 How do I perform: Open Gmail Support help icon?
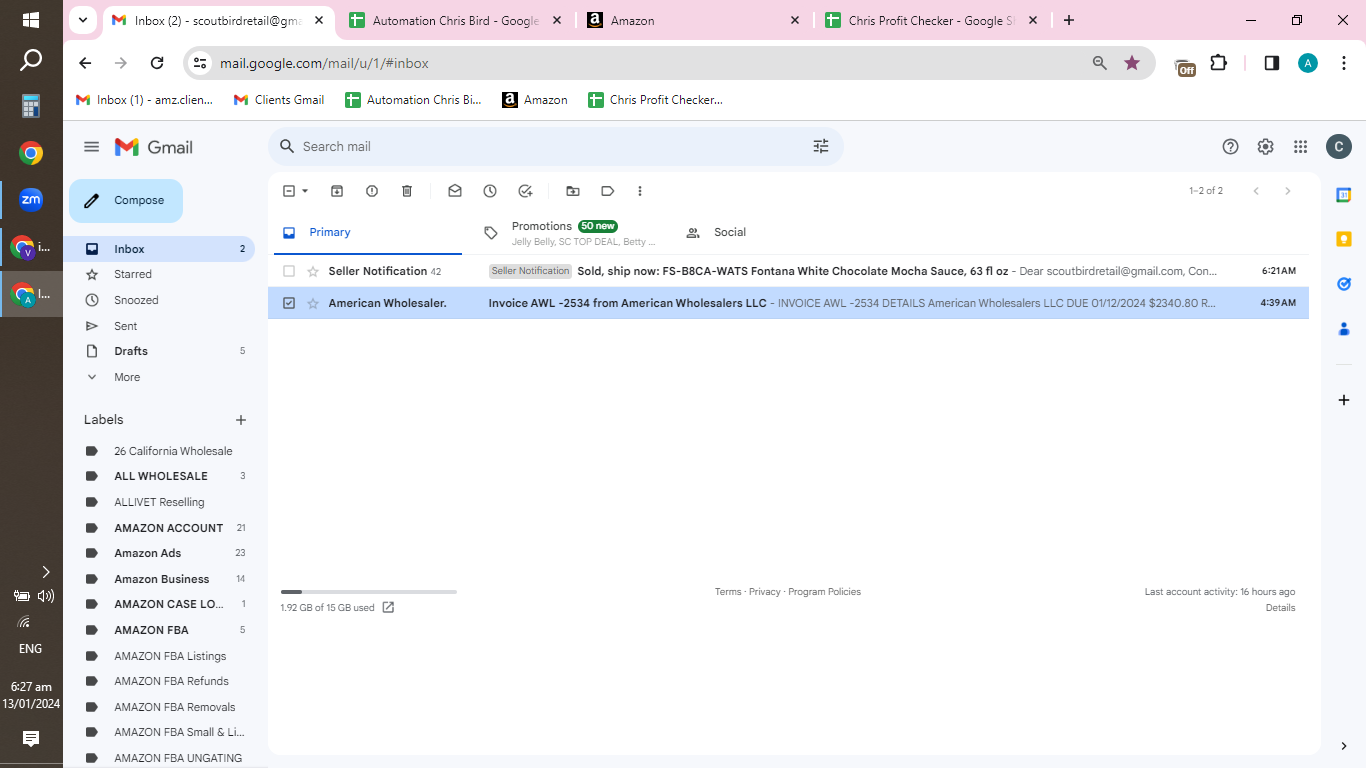pos(1231,147)
